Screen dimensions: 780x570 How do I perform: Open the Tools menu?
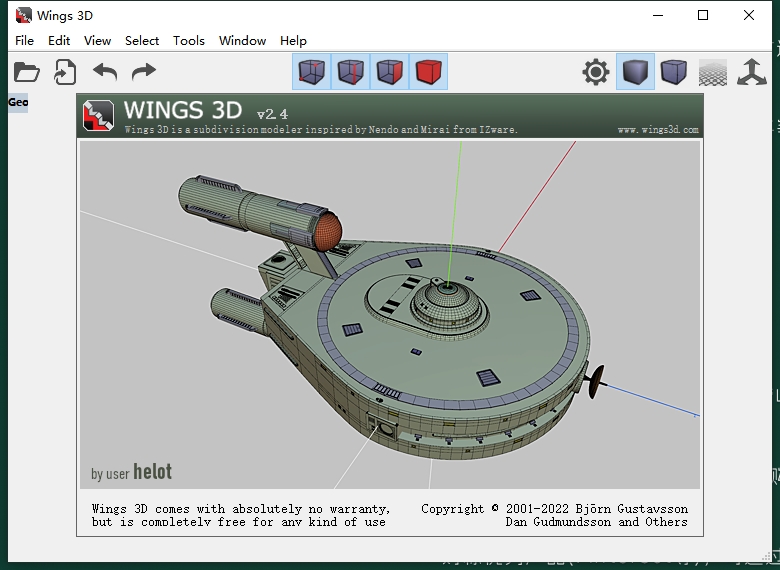[x=189, y=41]
